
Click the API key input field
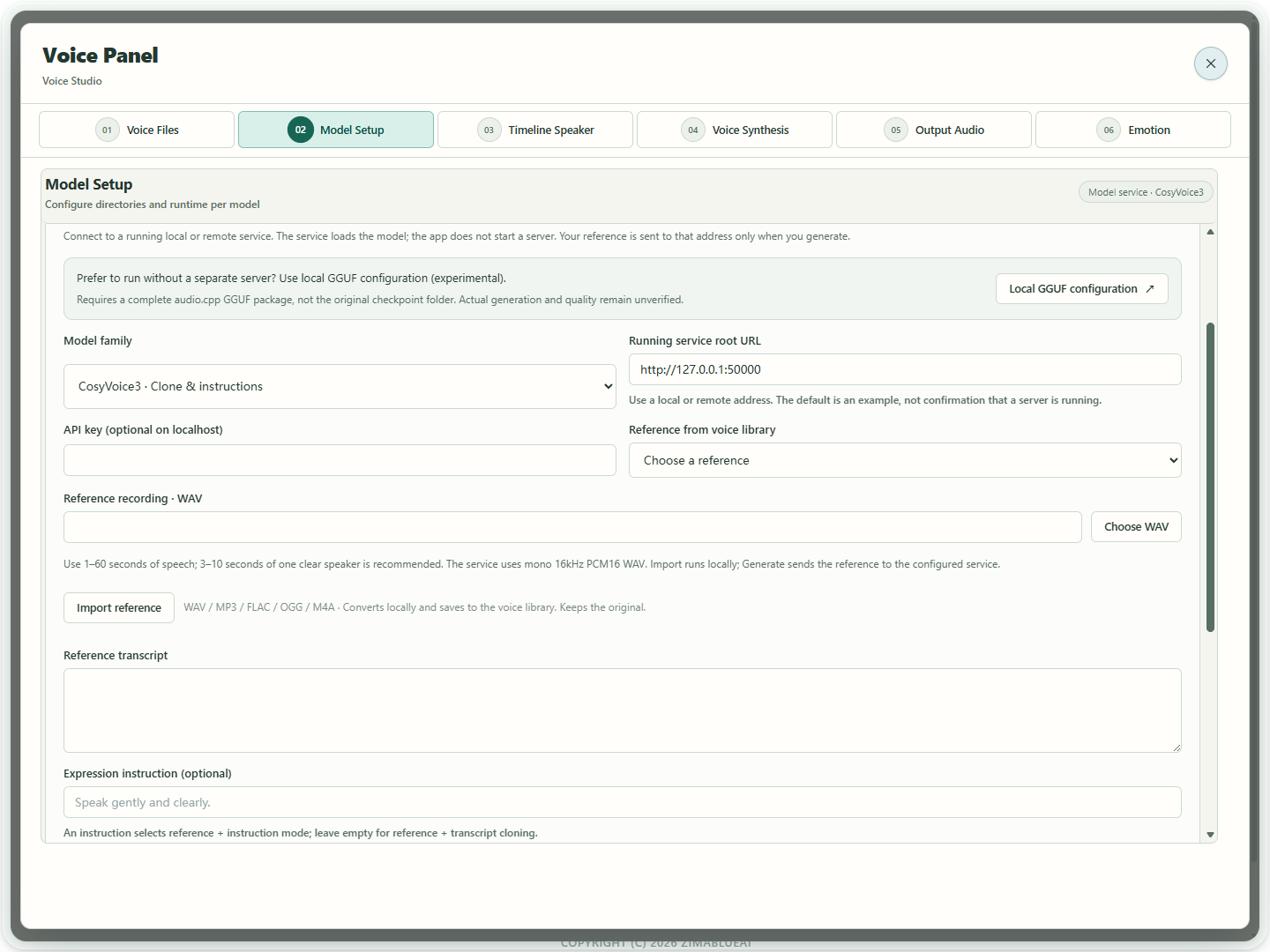point(340,460)
